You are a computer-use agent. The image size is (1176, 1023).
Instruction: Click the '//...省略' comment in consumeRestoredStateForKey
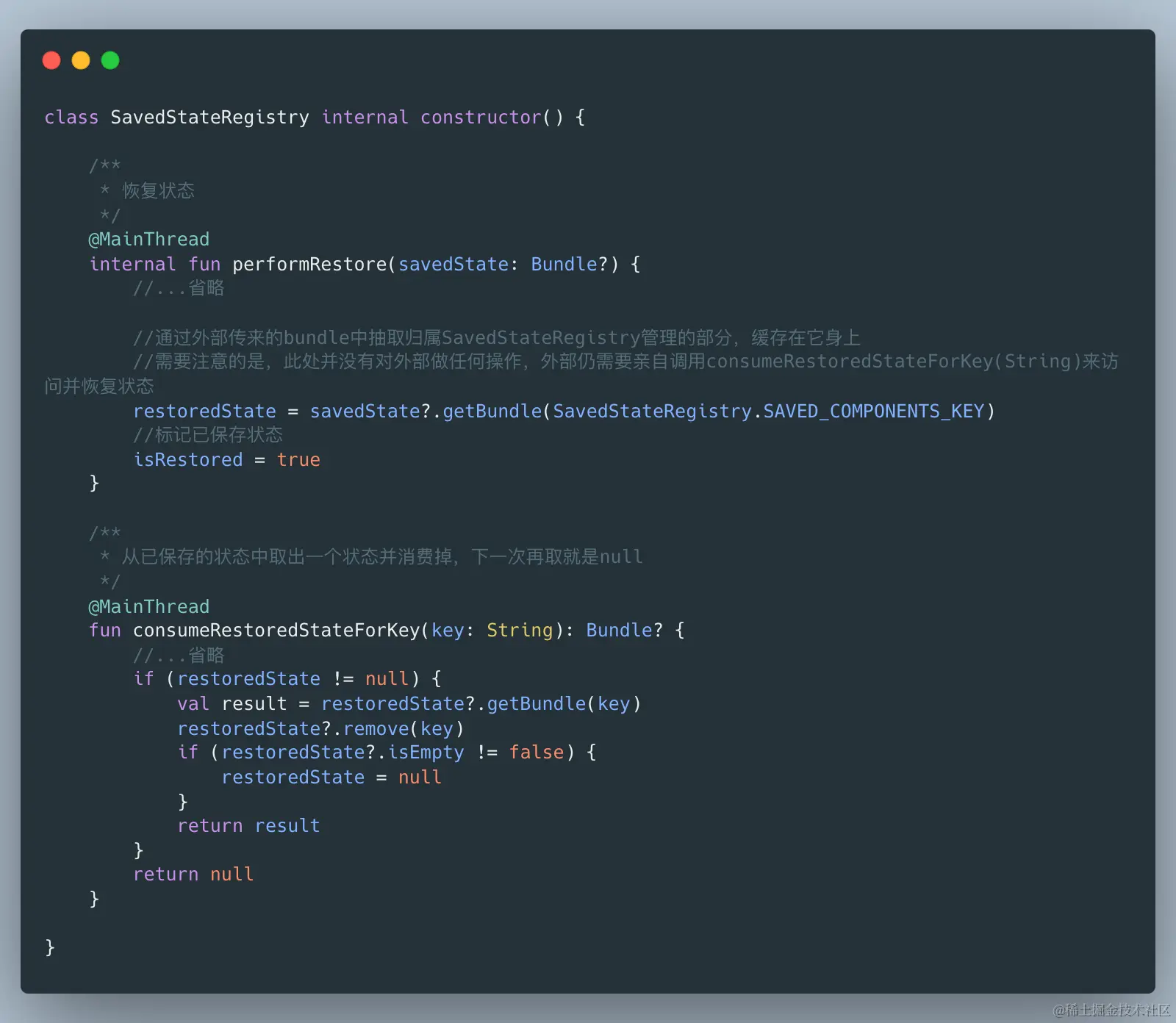[179, 656]
